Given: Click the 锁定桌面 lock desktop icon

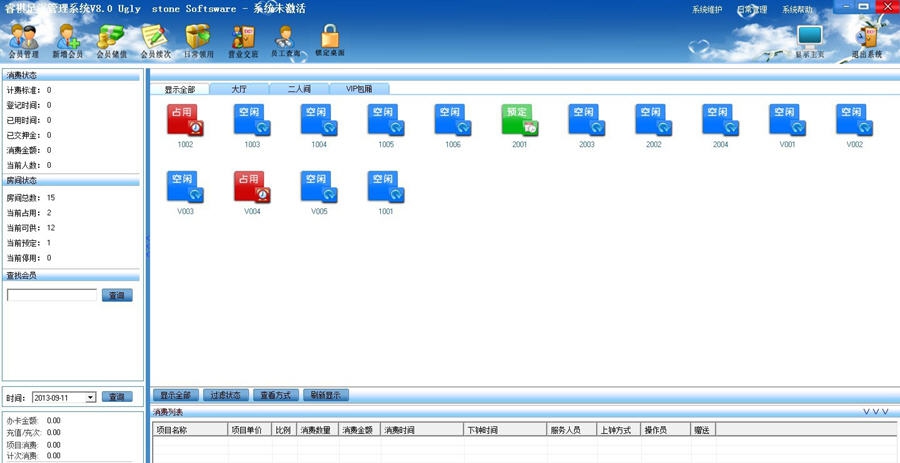Looking at the screenshot, I should [x=330, y=40].
